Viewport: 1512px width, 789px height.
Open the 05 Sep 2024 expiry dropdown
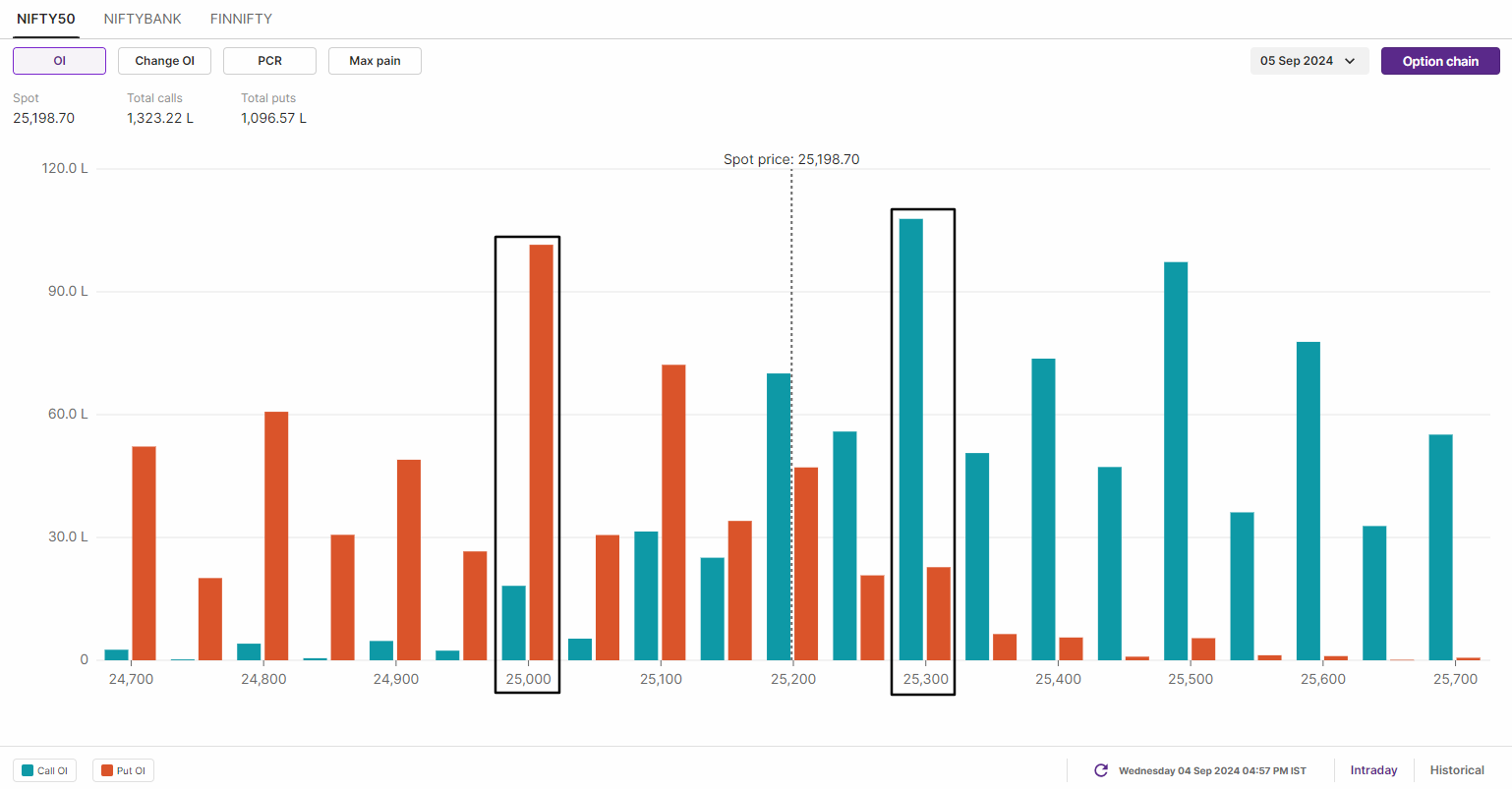[x=1308, y=61]
